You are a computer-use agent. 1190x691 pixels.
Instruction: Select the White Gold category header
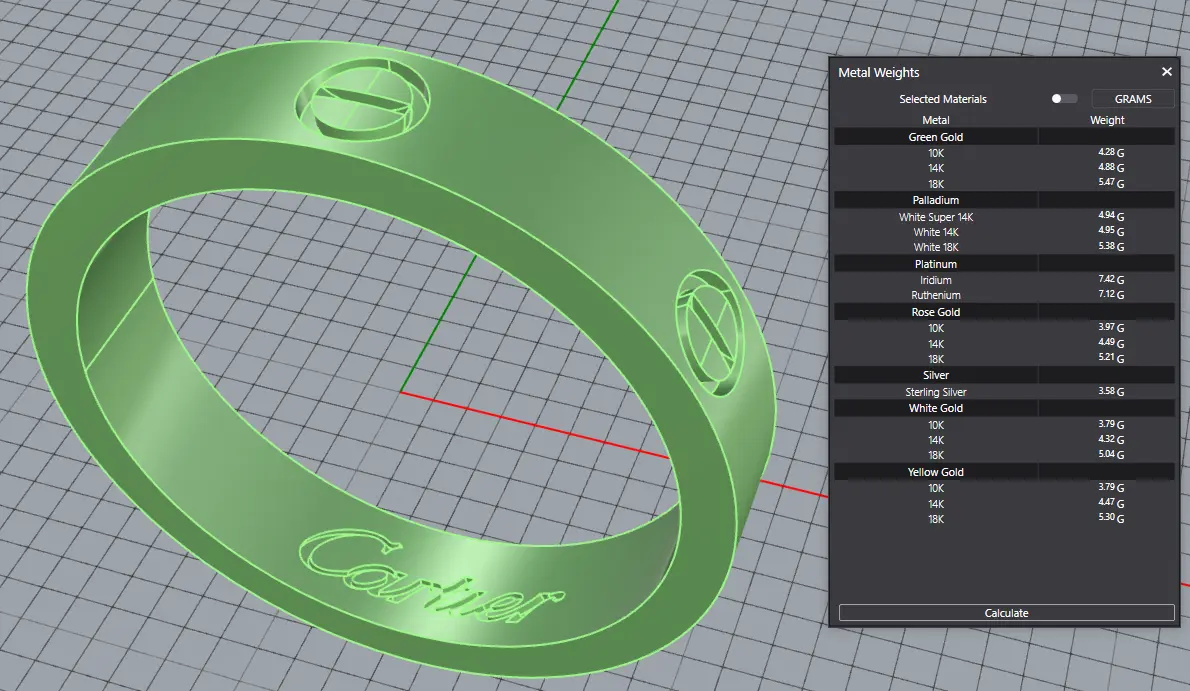(x=935, y=408)
